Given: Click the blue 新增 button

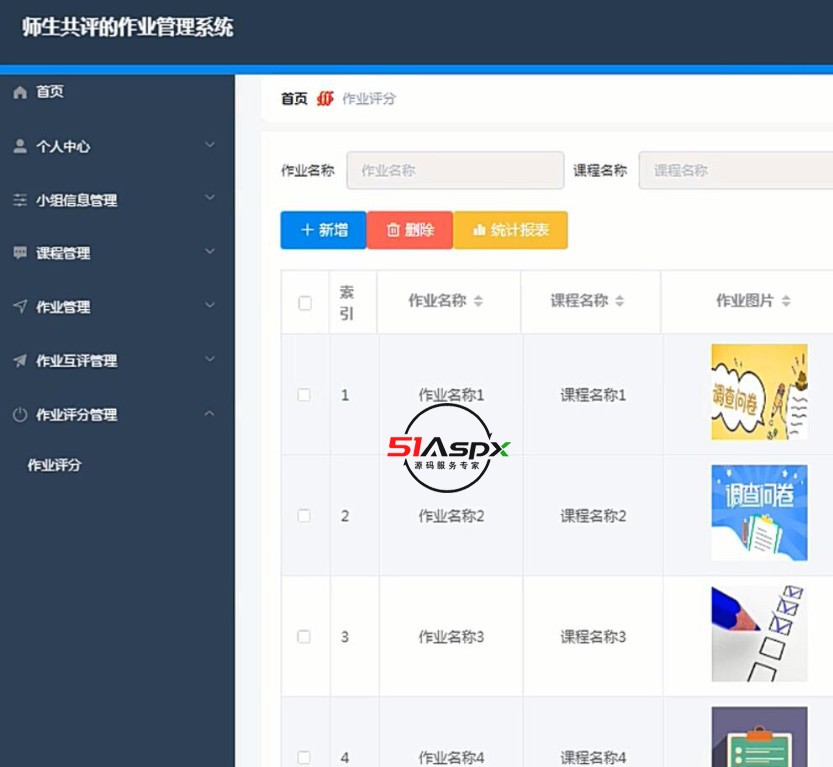Looking at the screenshot, I should (x=324, y=230).
